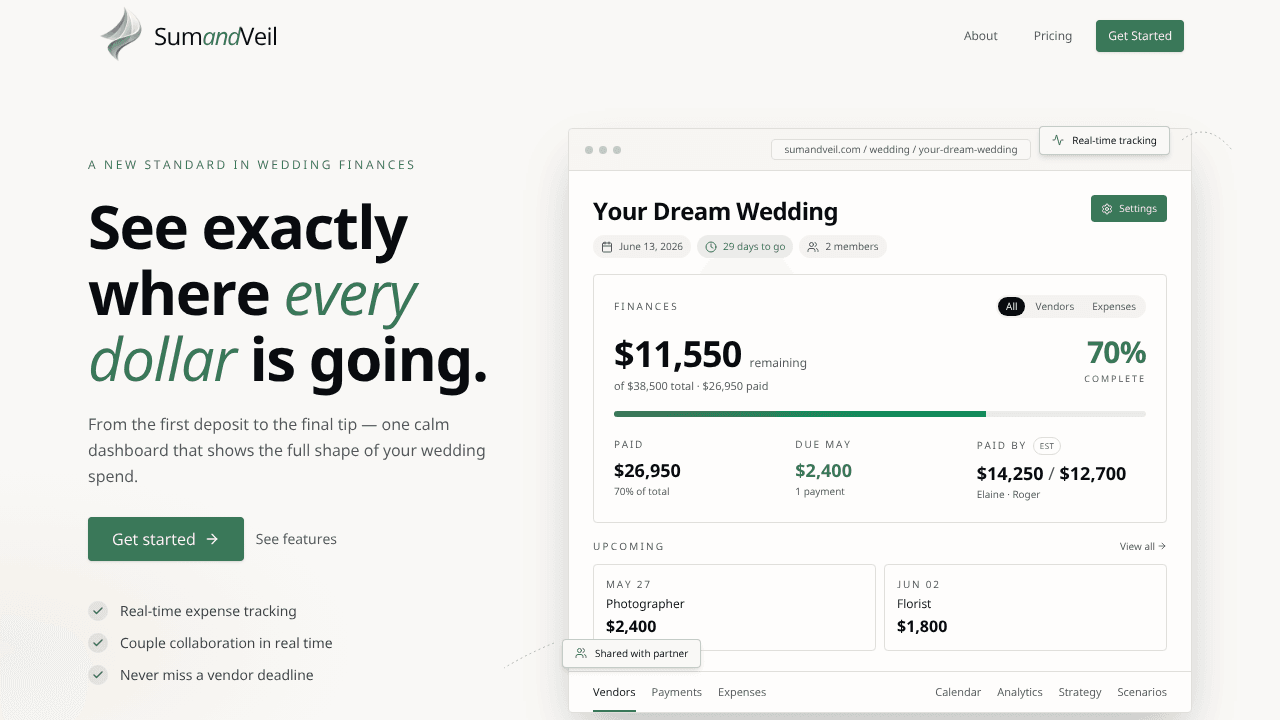Open the Florist Jun 02 payment card
This screenshot has height=720, width=1280.
pos(1025,607)
